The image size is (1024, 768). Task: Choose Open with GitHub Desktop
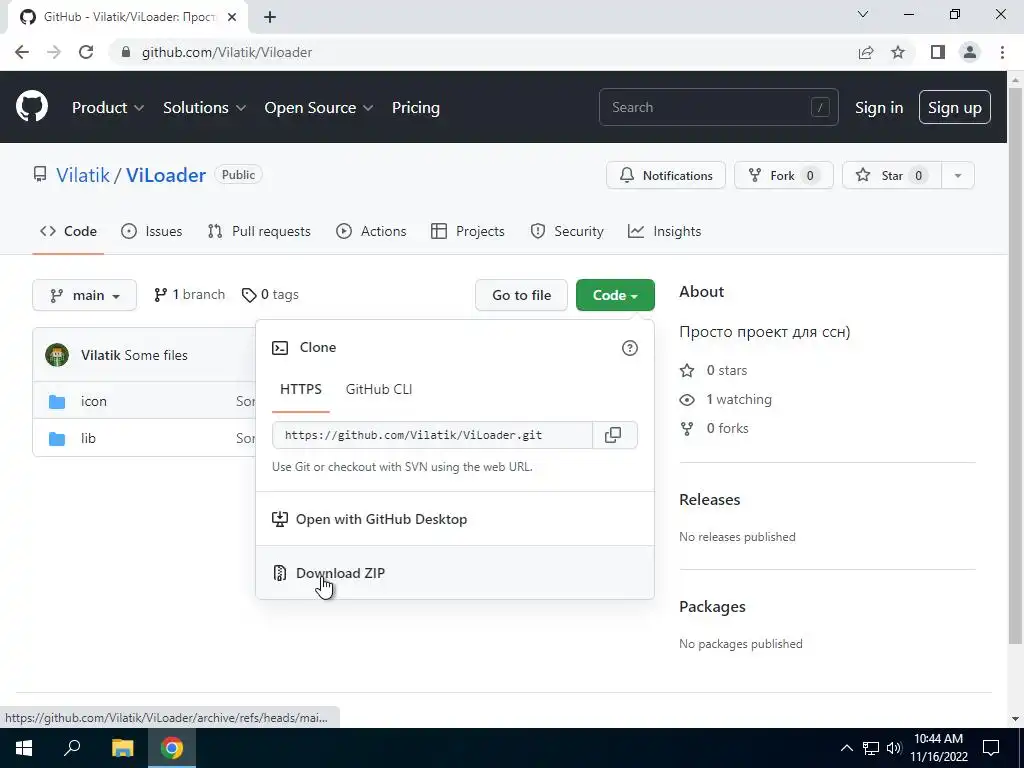[455, 519]
